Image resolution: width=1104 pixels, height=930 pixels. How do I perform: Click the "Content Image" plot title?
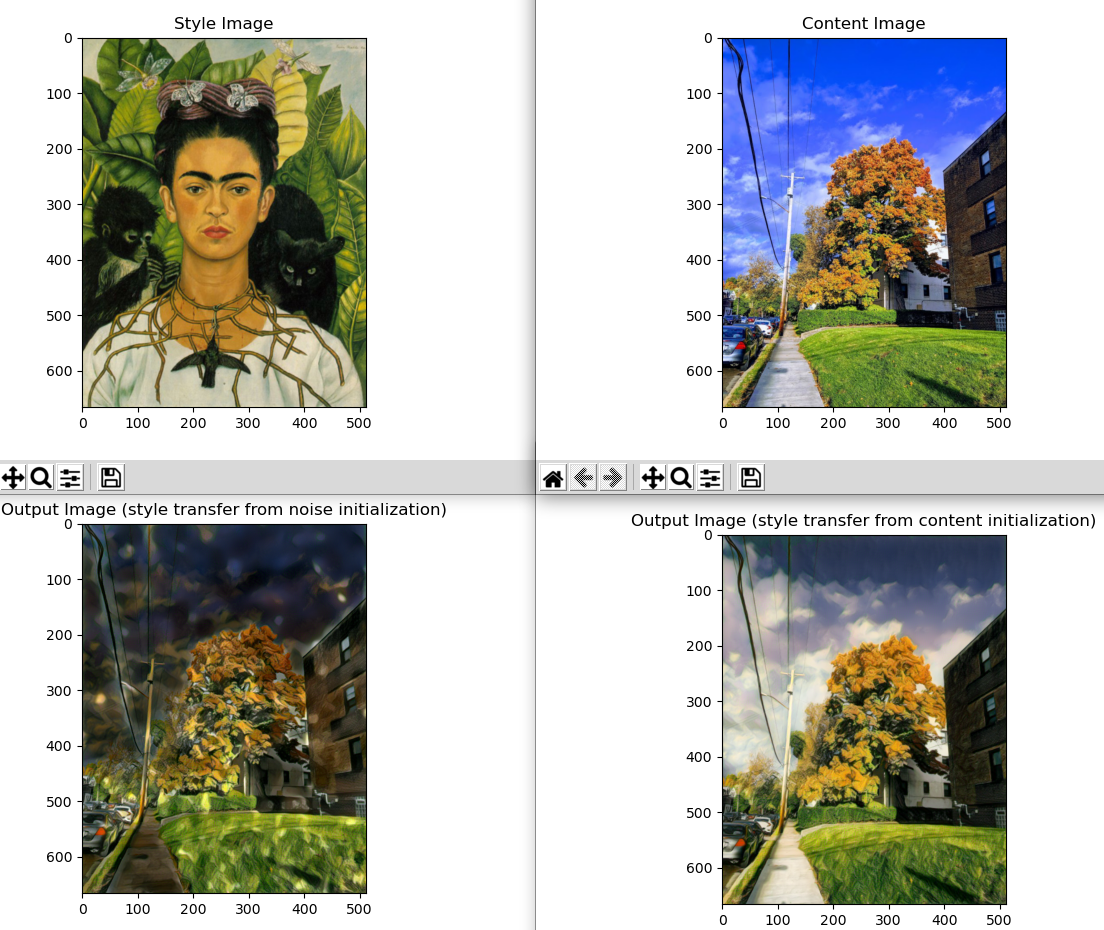[x=863, y=23]
